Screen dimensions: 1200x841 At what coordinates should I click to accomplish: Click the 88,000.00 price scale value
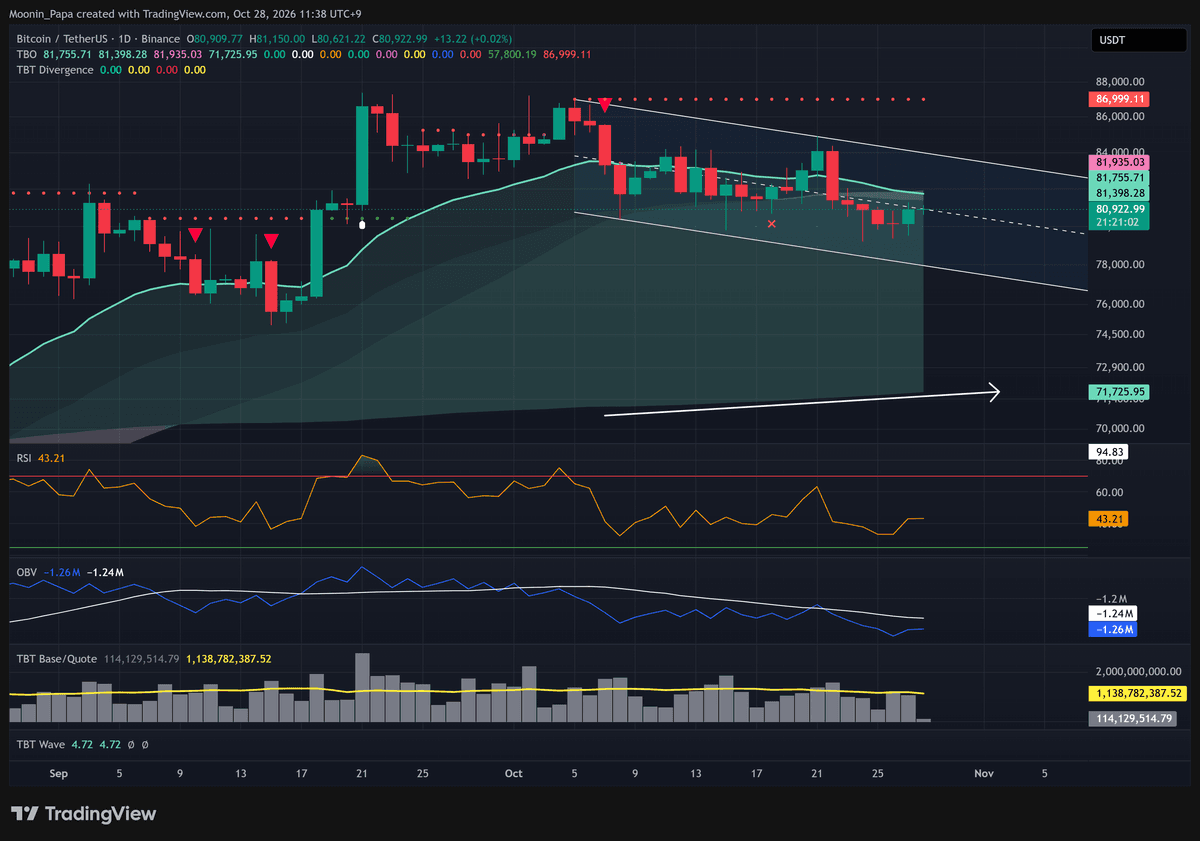1121,83
